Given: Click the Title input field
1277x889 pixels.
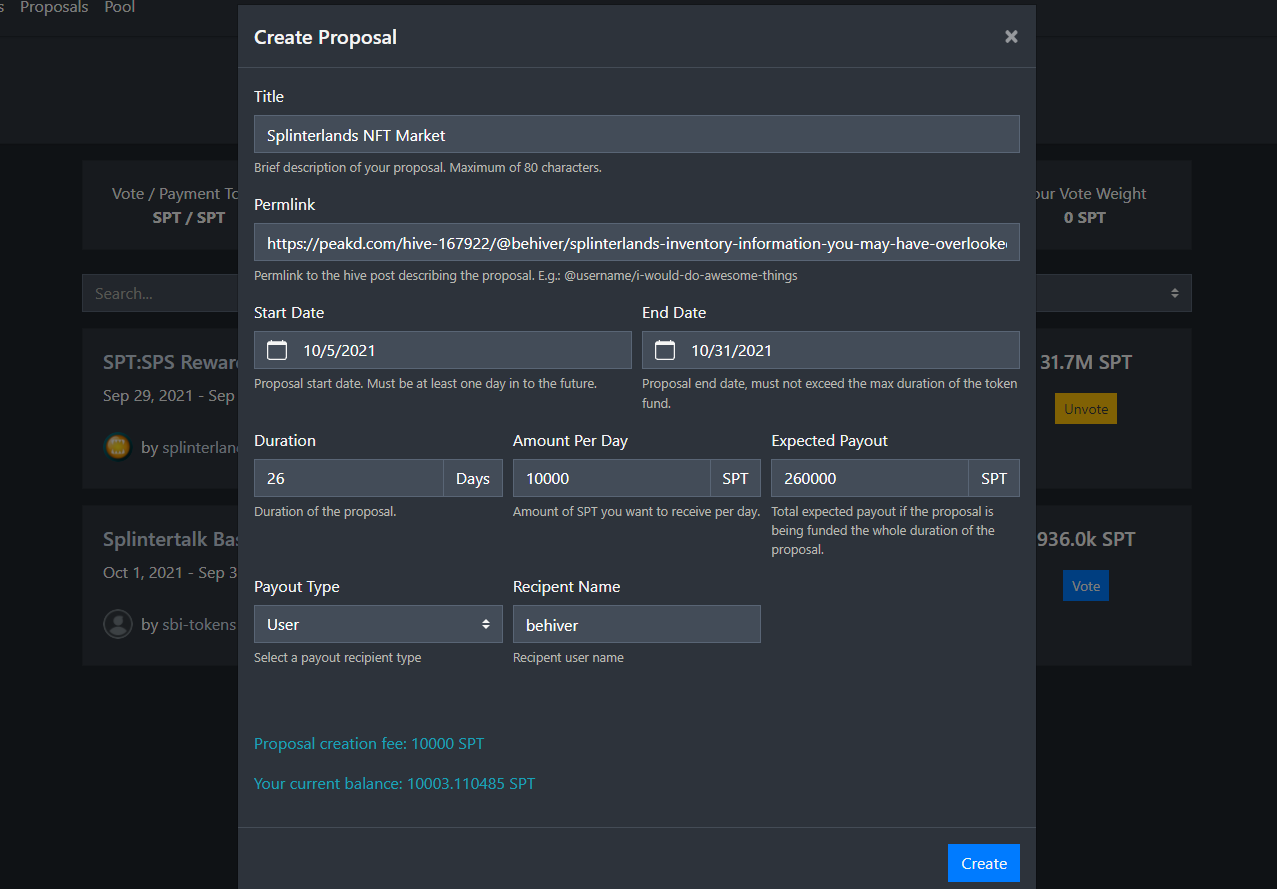Looking at the screenshot, I should 637,134.
